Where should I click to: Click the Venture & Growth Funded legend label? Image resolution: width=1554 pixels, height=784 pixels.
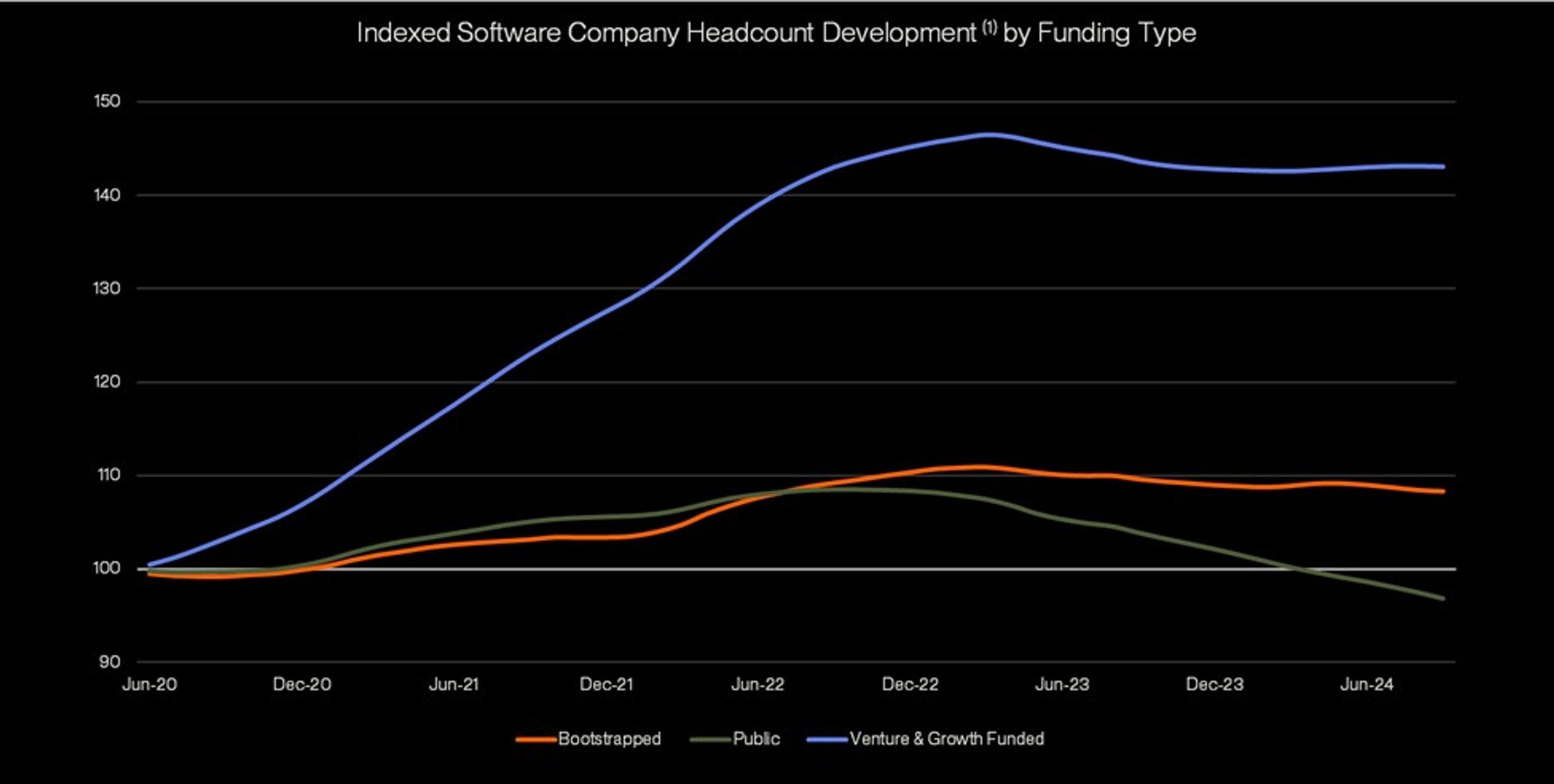coord(946,738)
